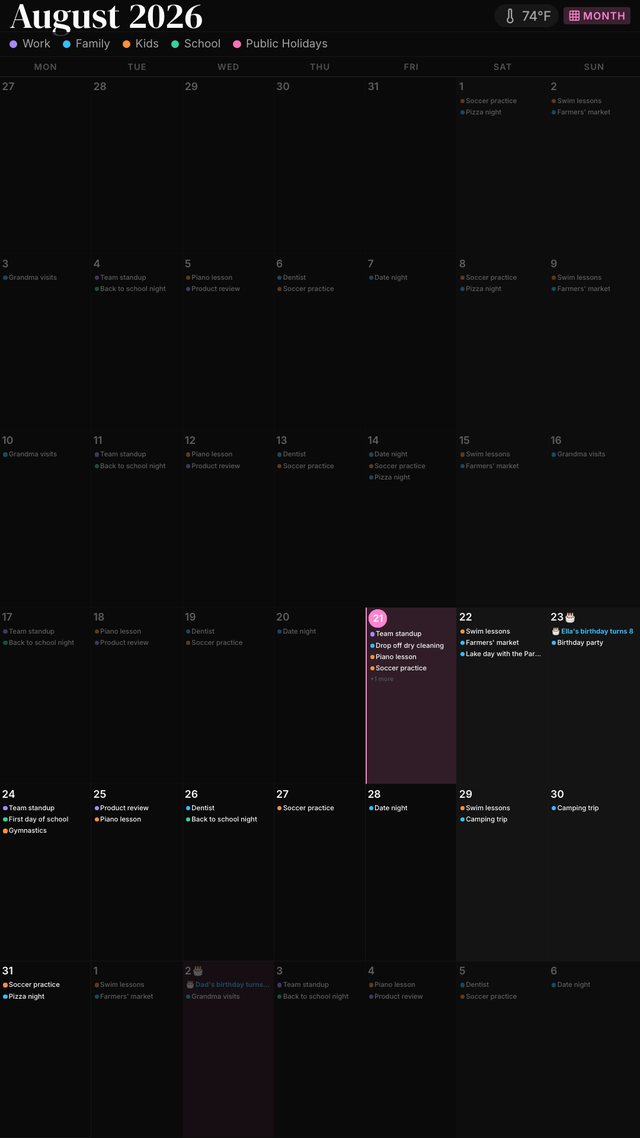Open Team standup on August 11
This screenshot has width=640, height=1138.
point(120,454)
